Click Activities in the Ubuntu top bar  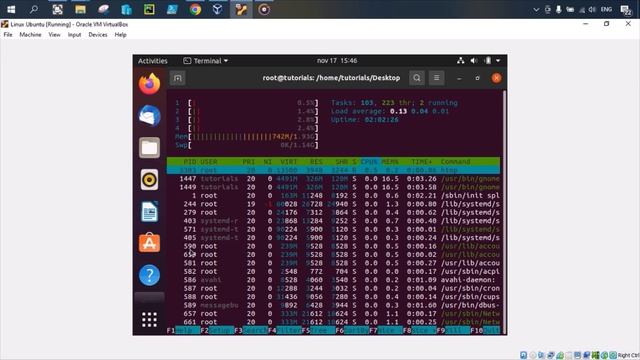point(153,61)
